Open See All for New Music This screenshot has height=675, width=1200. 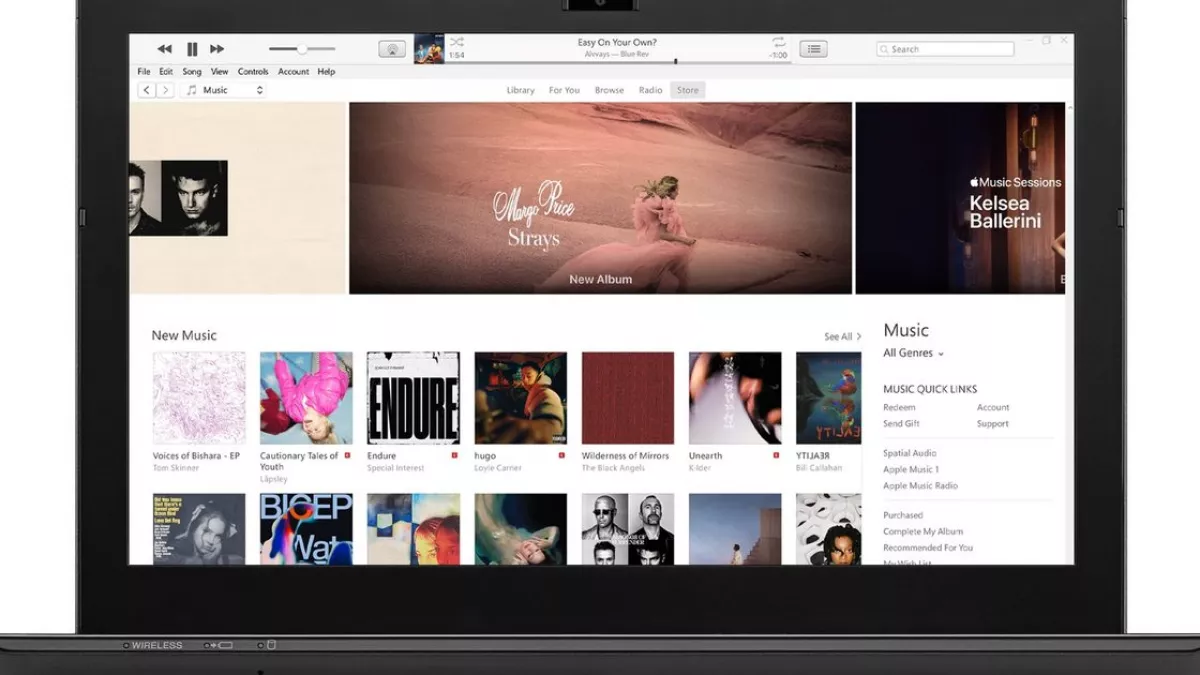click(x=842, y=337)
